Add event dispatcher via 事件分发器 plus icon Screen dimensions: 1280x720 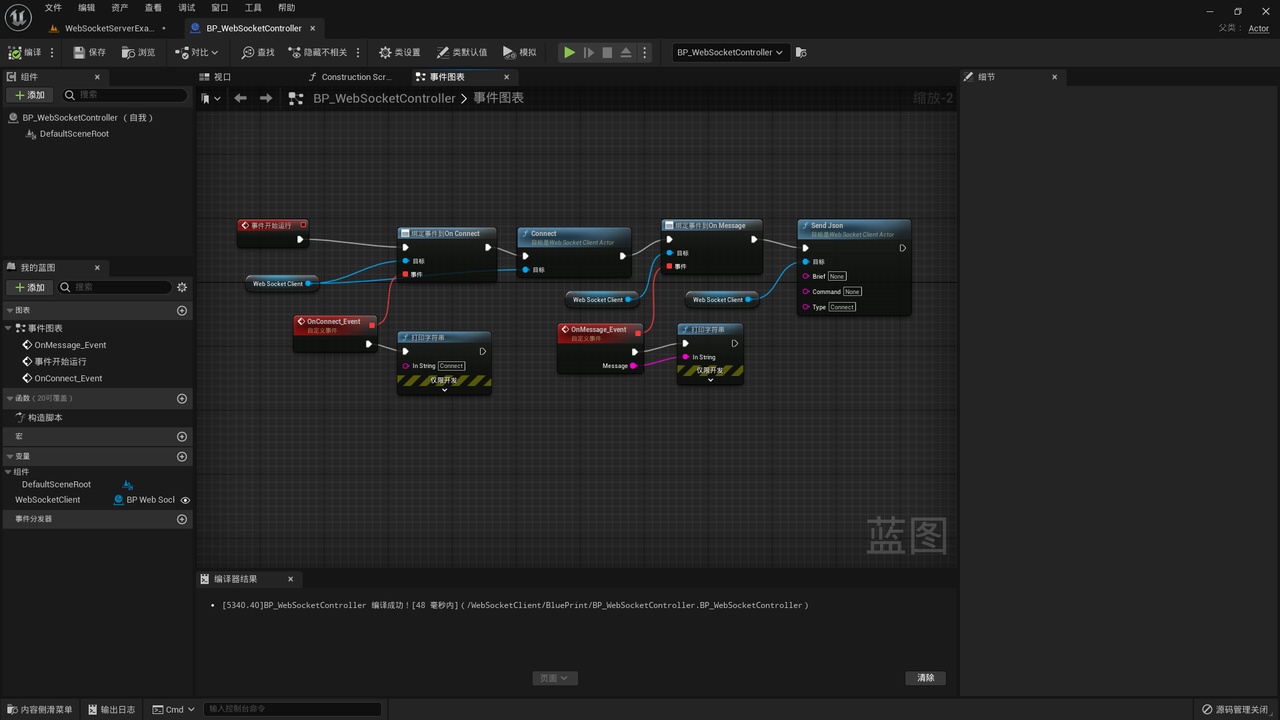click(182, 519)
